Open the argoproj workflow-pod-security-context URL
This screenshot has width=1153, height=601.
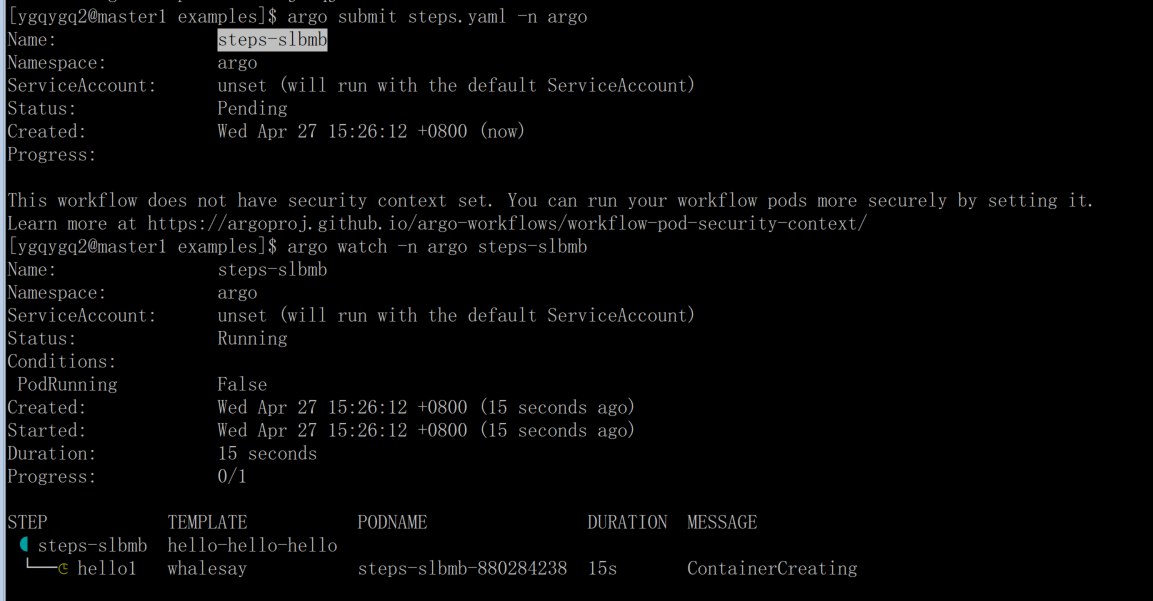coord(507,224)
